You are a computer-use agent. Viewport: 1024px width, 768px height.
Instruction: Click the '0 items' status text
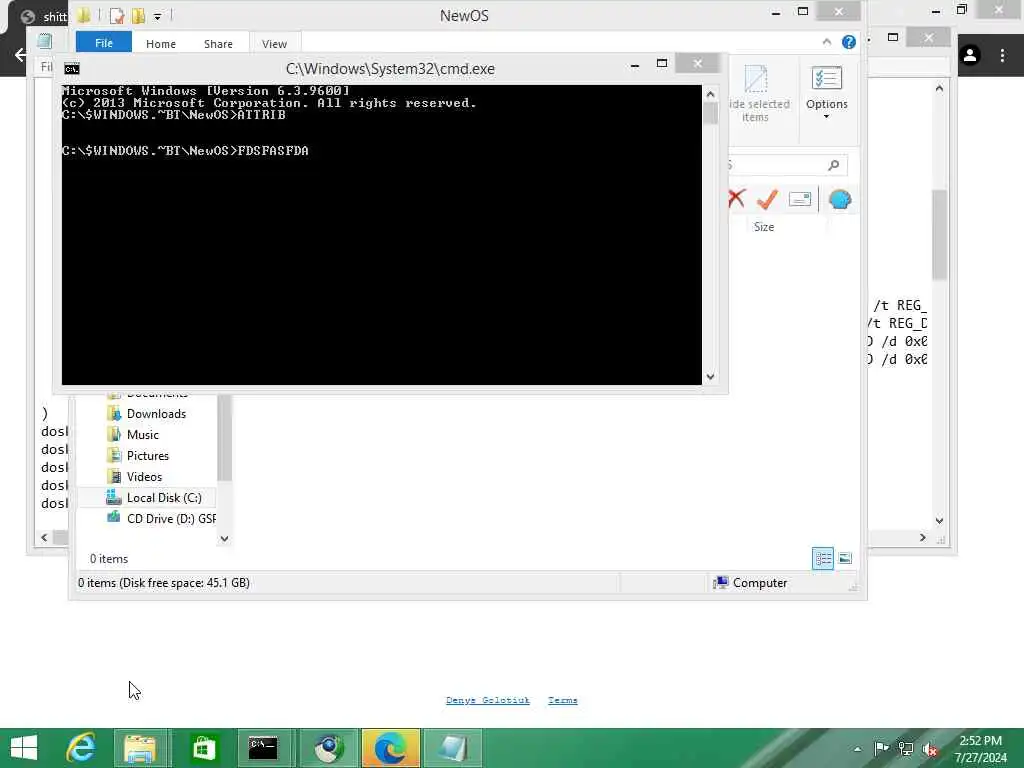click(108, 559)
